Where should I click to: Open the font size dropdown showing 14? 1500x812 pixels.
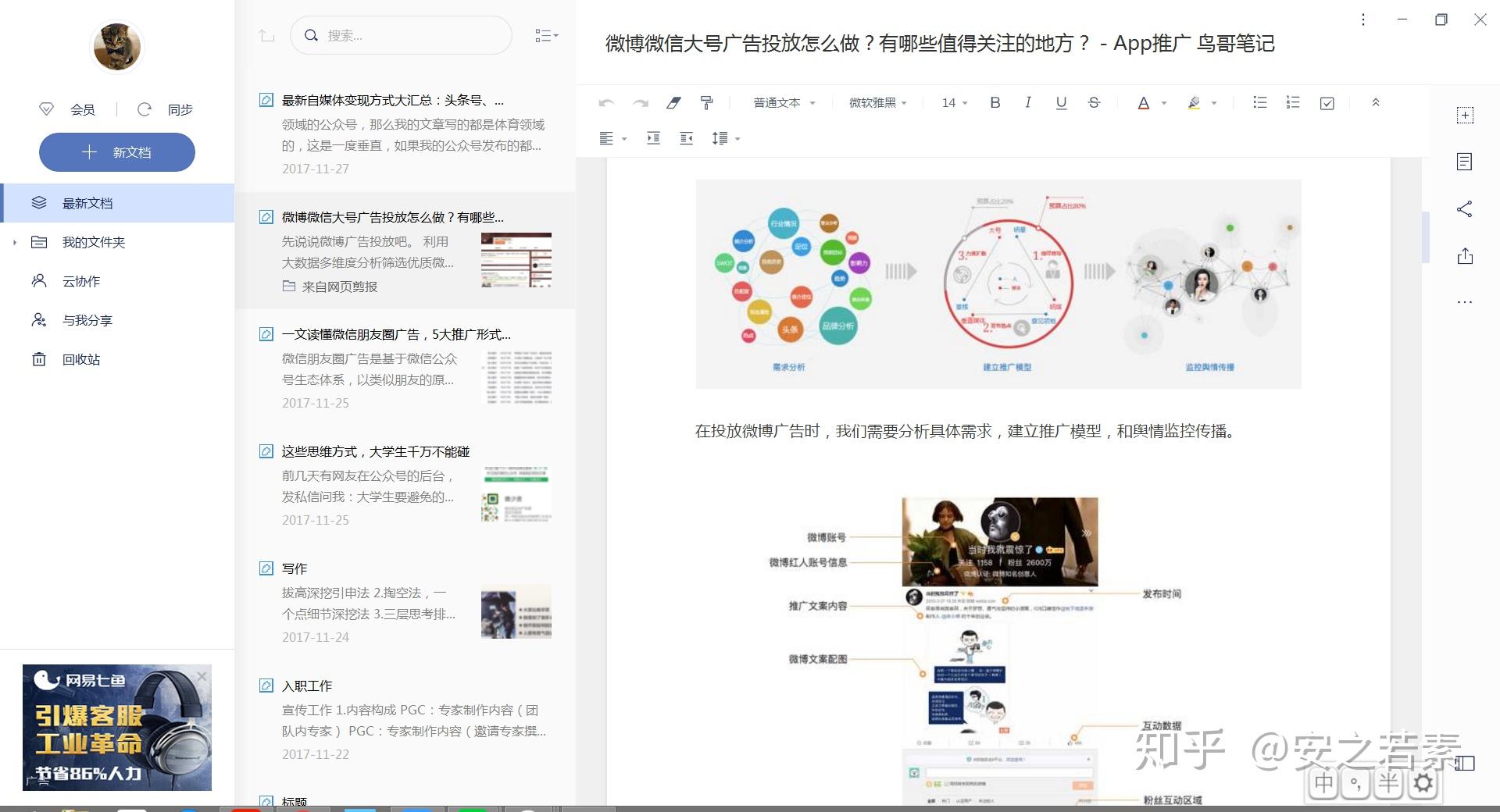click(x=952, y=102)
